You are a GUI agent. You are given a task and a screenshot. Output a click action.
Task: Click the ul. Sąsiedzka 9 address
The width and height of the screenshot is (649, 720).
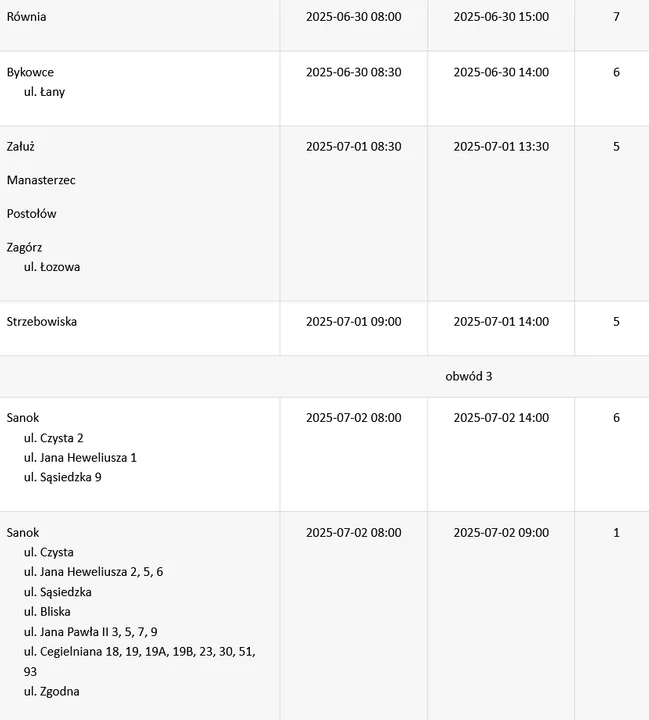[x=63, y=477]
